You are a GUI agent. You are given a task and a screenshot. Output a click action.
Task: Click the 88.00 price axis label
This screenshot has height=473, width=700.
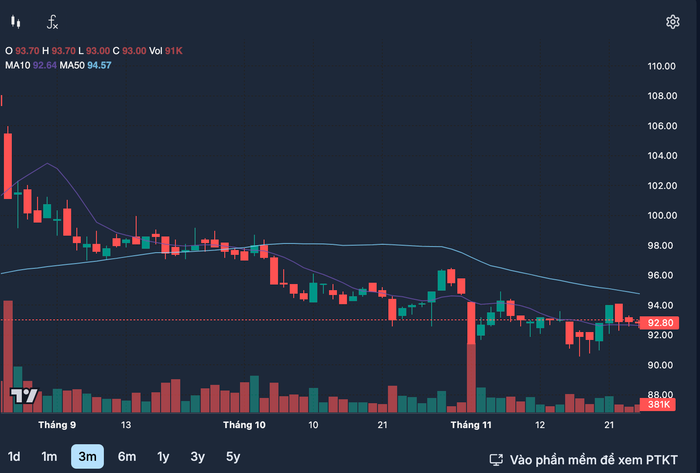tap(660, 395)
